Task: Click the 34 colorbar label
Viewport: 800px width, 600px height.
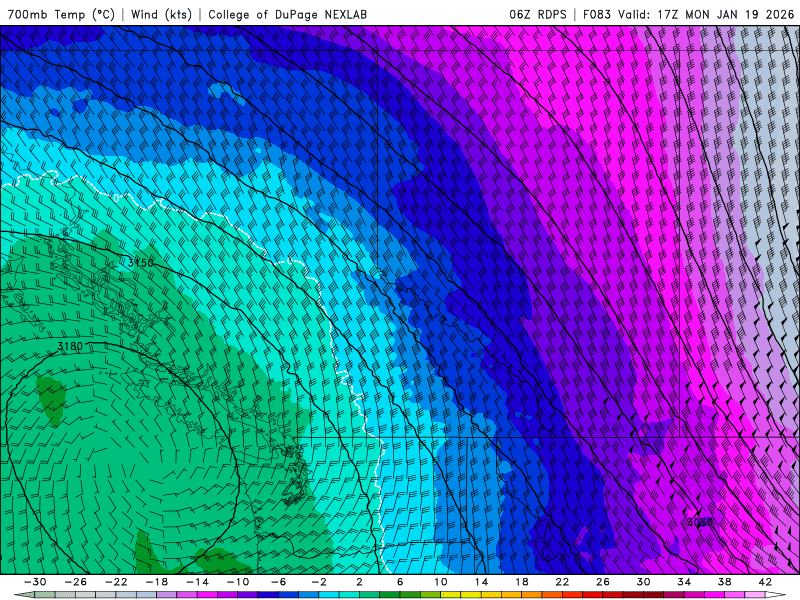Action: [x=684, y=582]
